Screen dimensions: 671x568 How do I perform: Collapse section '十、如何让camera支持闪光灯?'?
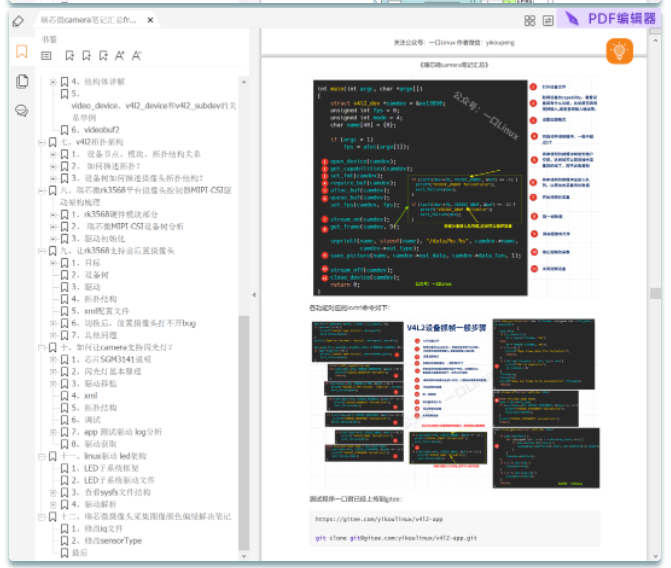click(41, 347)
